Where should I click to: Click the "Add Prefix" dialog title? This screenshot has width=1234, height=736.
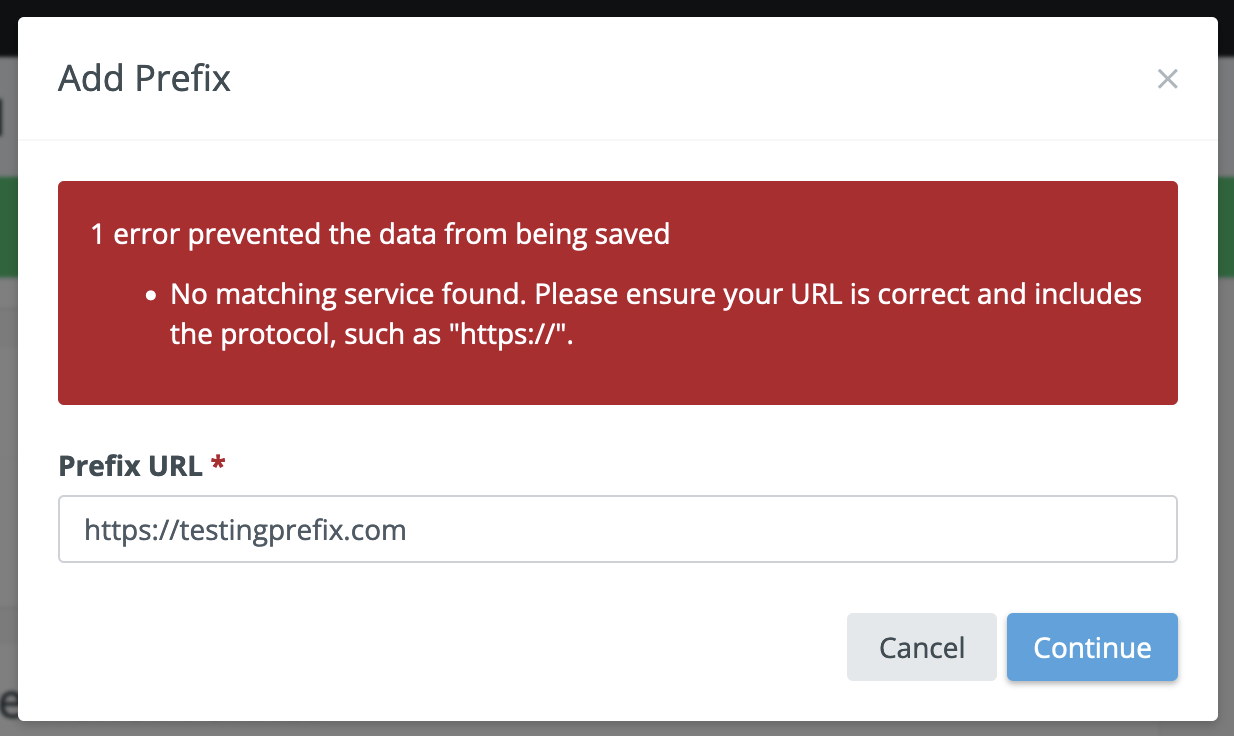(144, 78)
